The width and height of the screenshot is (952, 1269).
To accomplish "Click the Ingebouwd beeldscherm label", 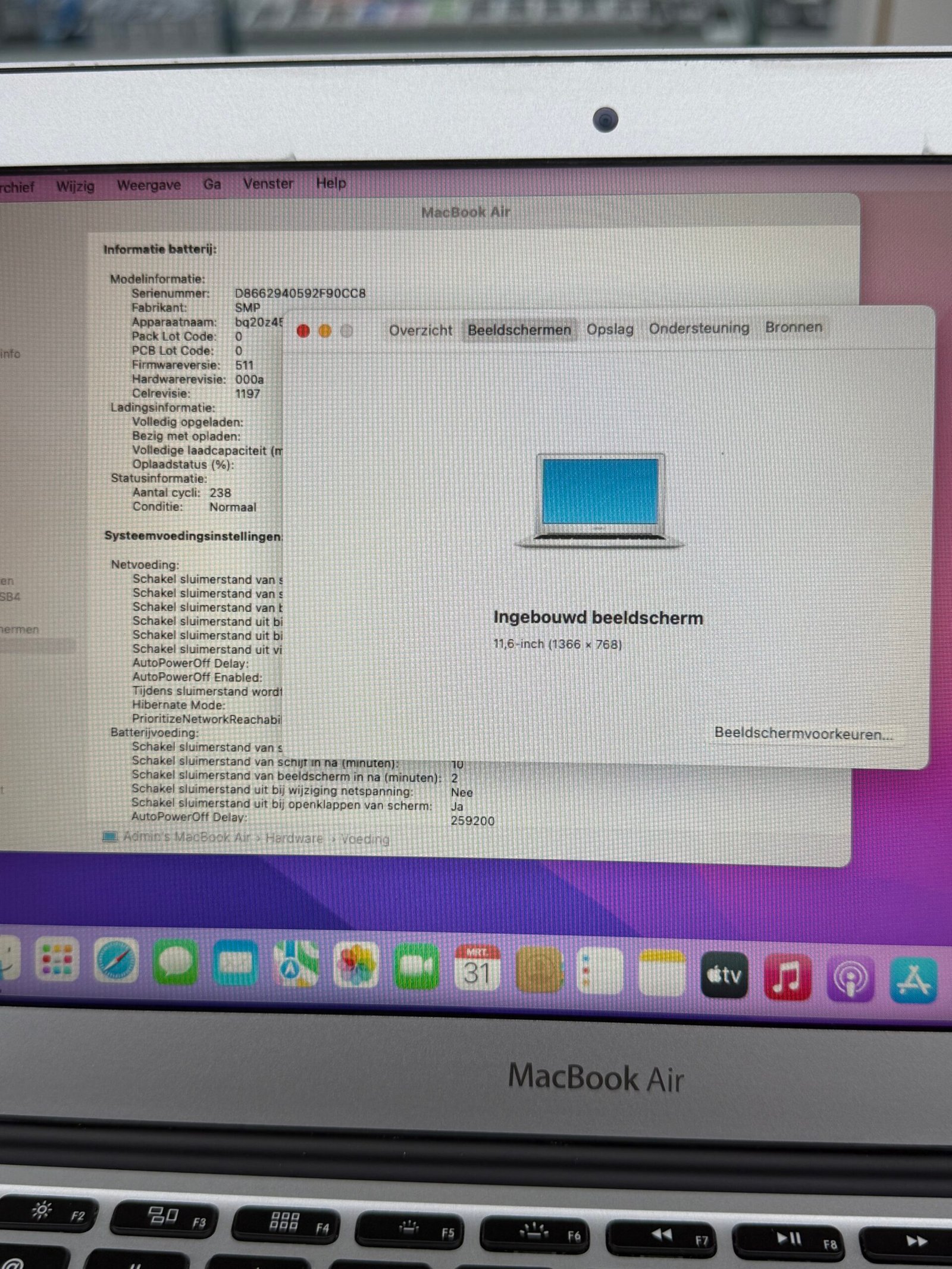I will [x=598, y=618].
